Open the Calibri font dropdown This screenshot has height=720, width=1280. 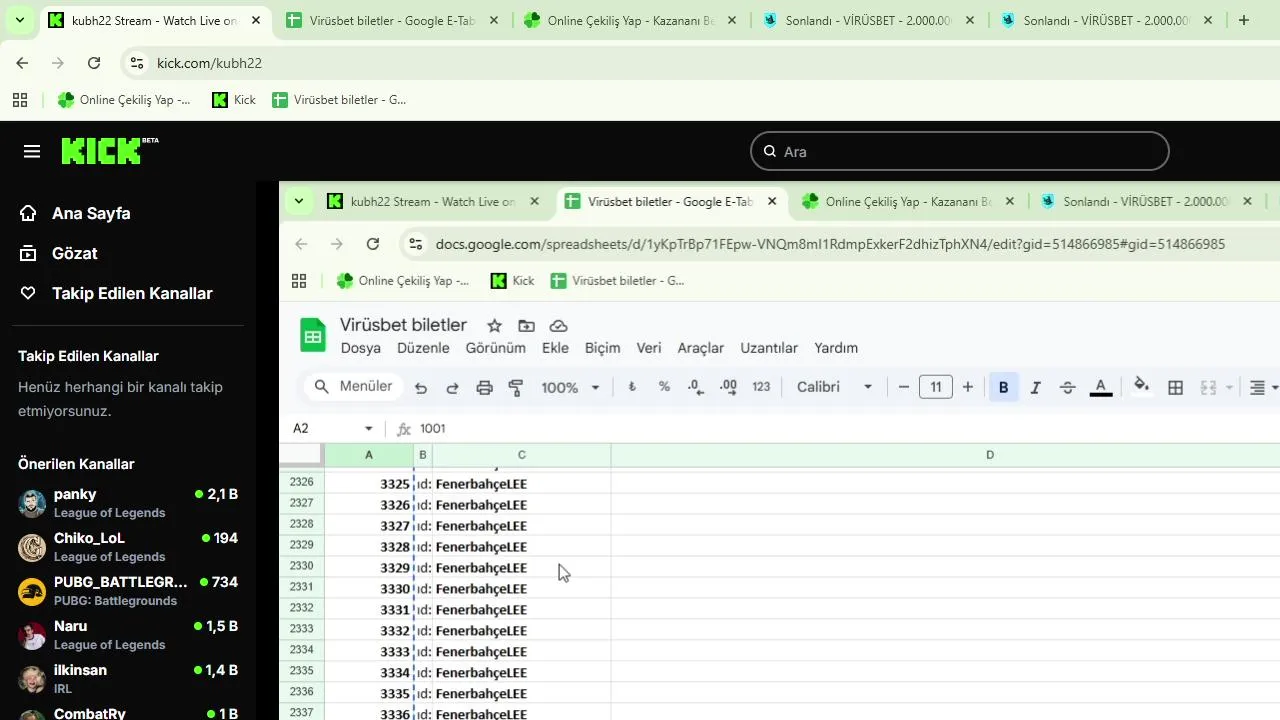tap(834, 387)
